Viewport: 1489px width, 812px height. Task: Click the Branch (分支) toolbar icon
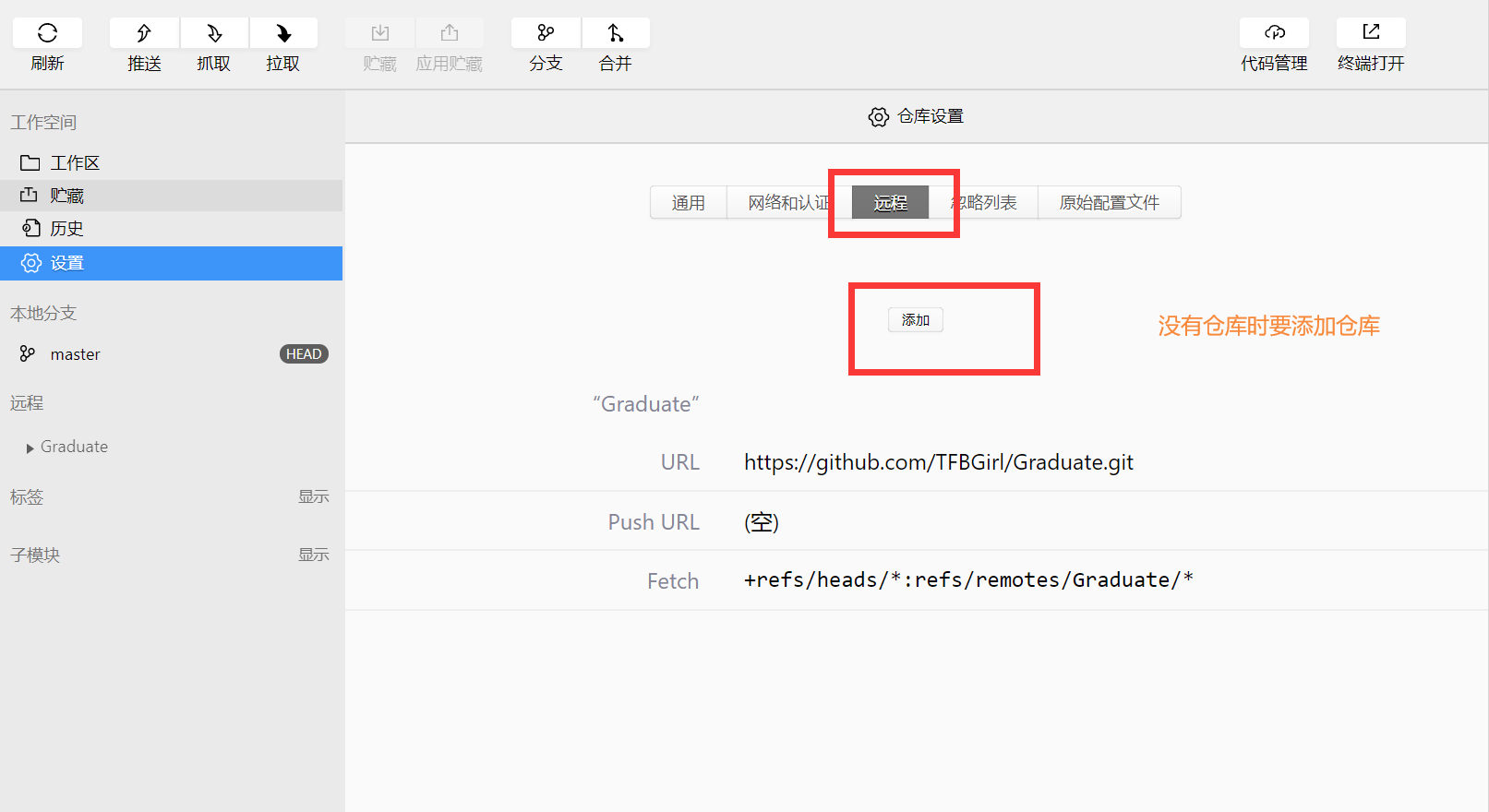[546, 33]
